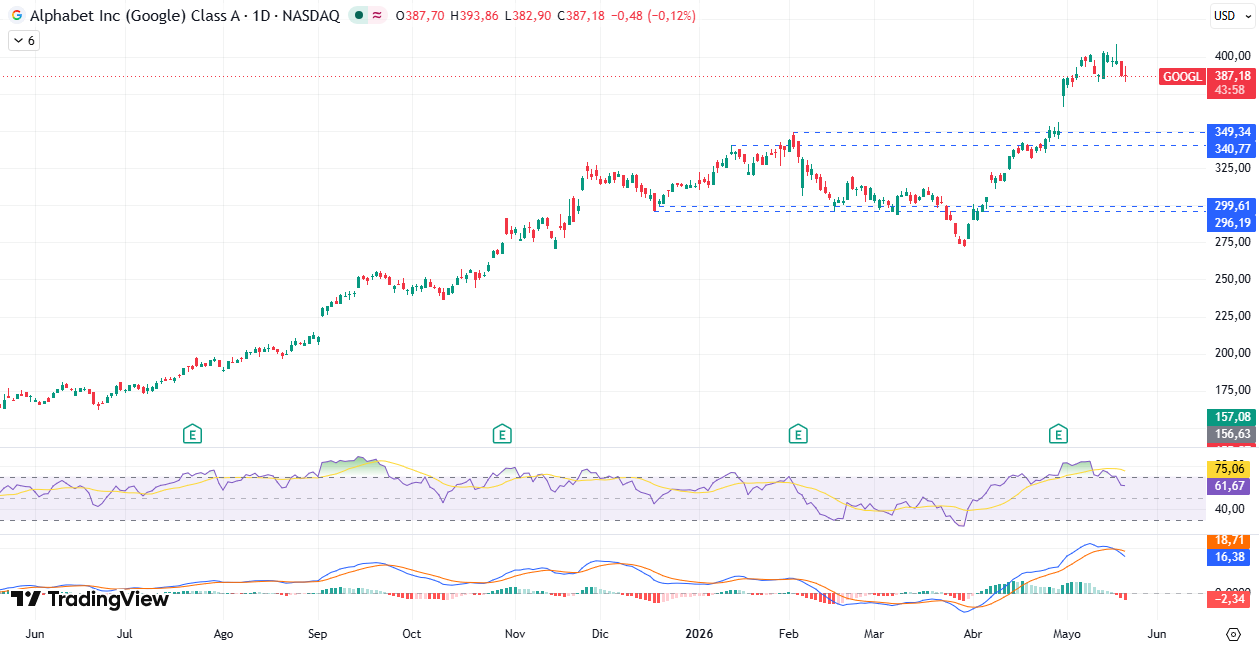Click the gray 156,63 axis label
The height and width of the screenshot is (646, 1259).
coord(1232,433)
